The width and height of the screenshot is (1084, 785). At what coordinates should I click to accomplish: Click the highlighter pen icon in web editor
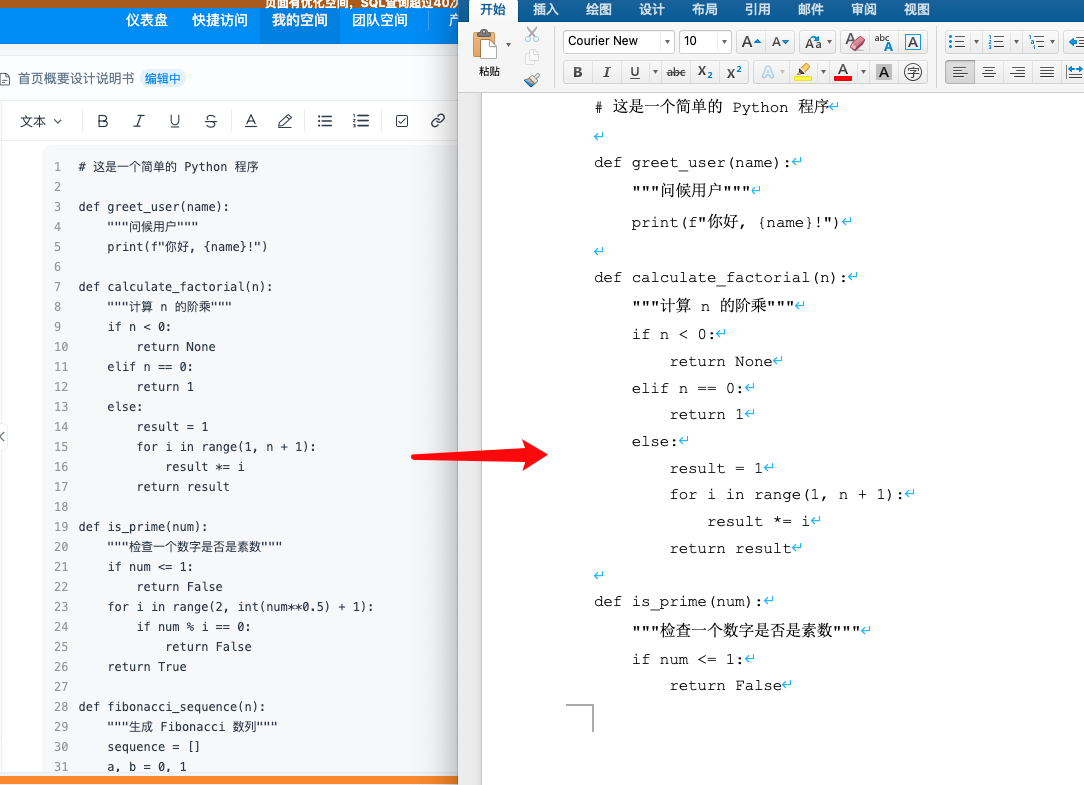[285, 121]
